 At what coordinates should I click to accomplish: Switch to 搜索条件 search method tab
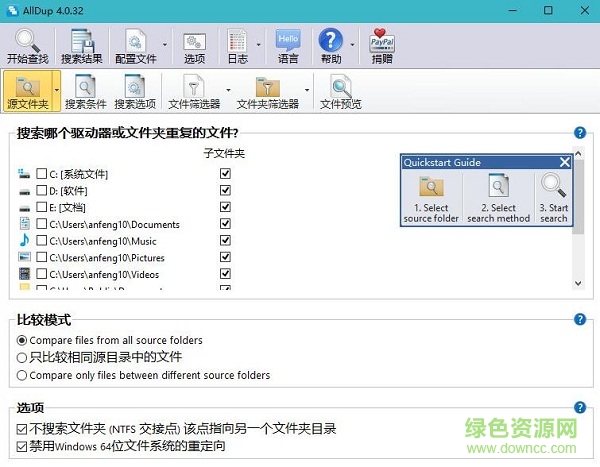point(85,91)
